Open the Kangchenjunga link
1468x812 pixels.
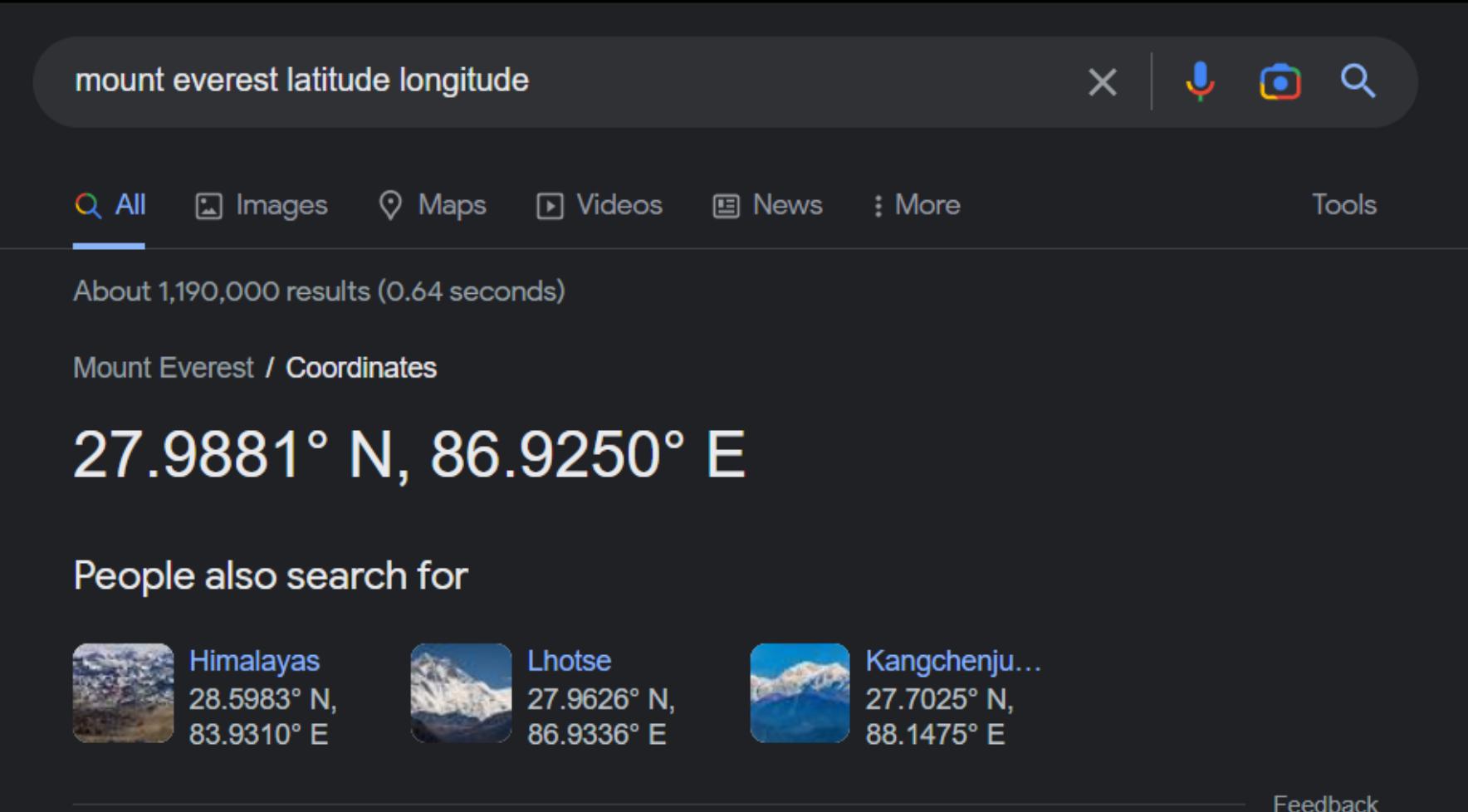pos(952,661)
